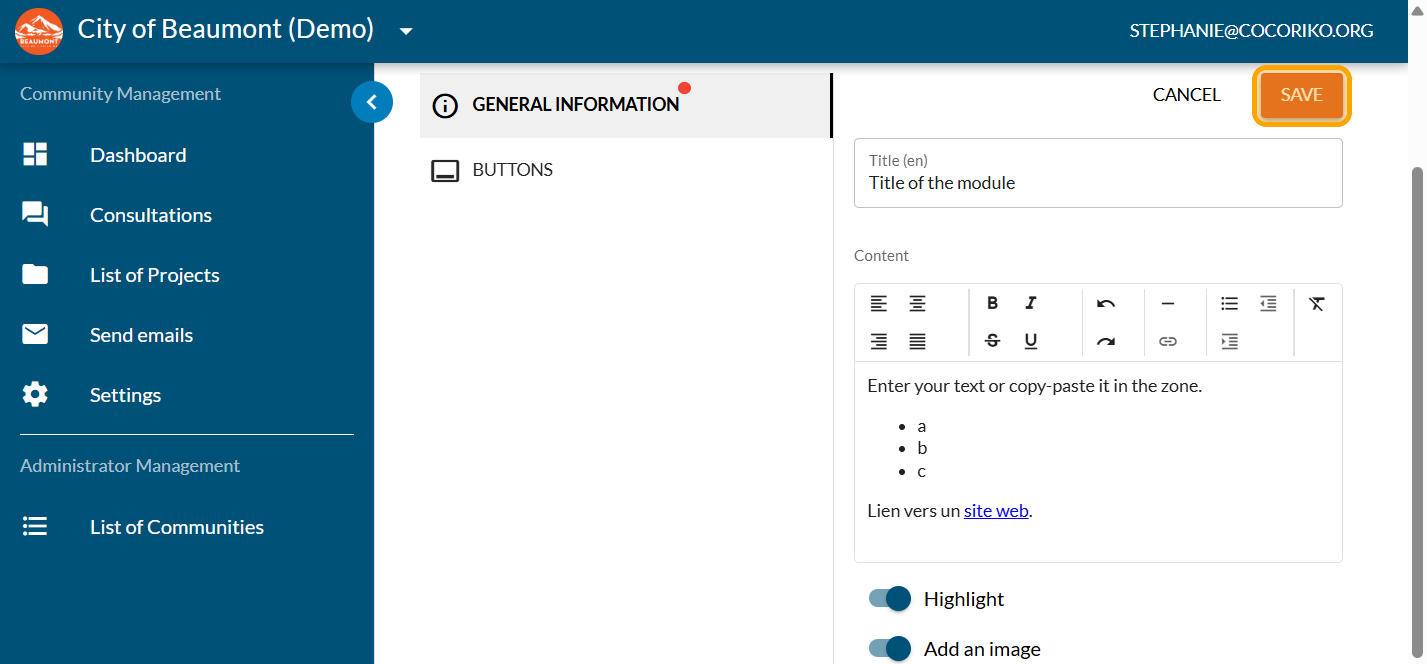
Task: Open Consultations in the sidebar
Action: (x=151, y=215)
